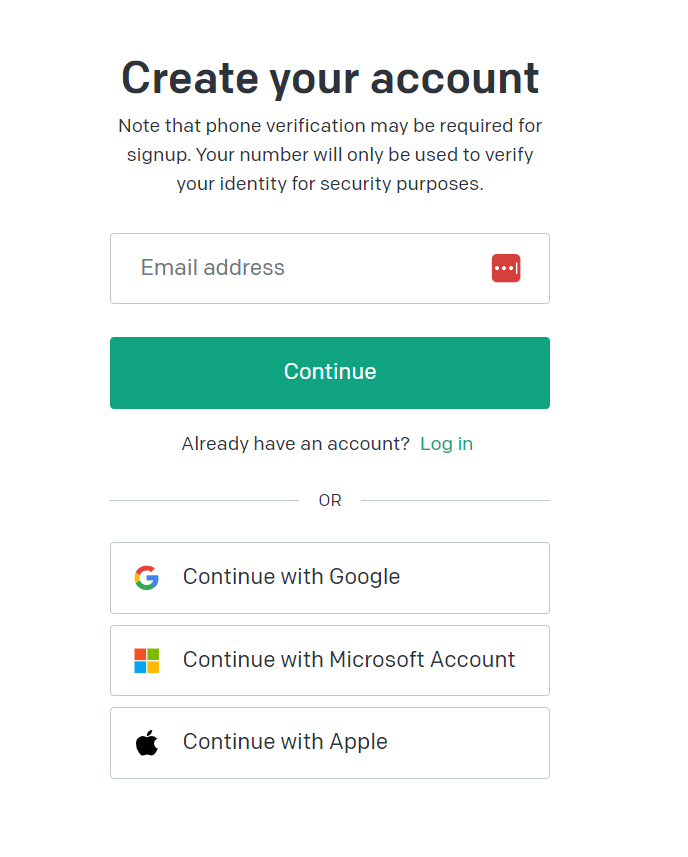
Task: Click the divider line right of 'OR'
Action: click(x=455, y=500)
